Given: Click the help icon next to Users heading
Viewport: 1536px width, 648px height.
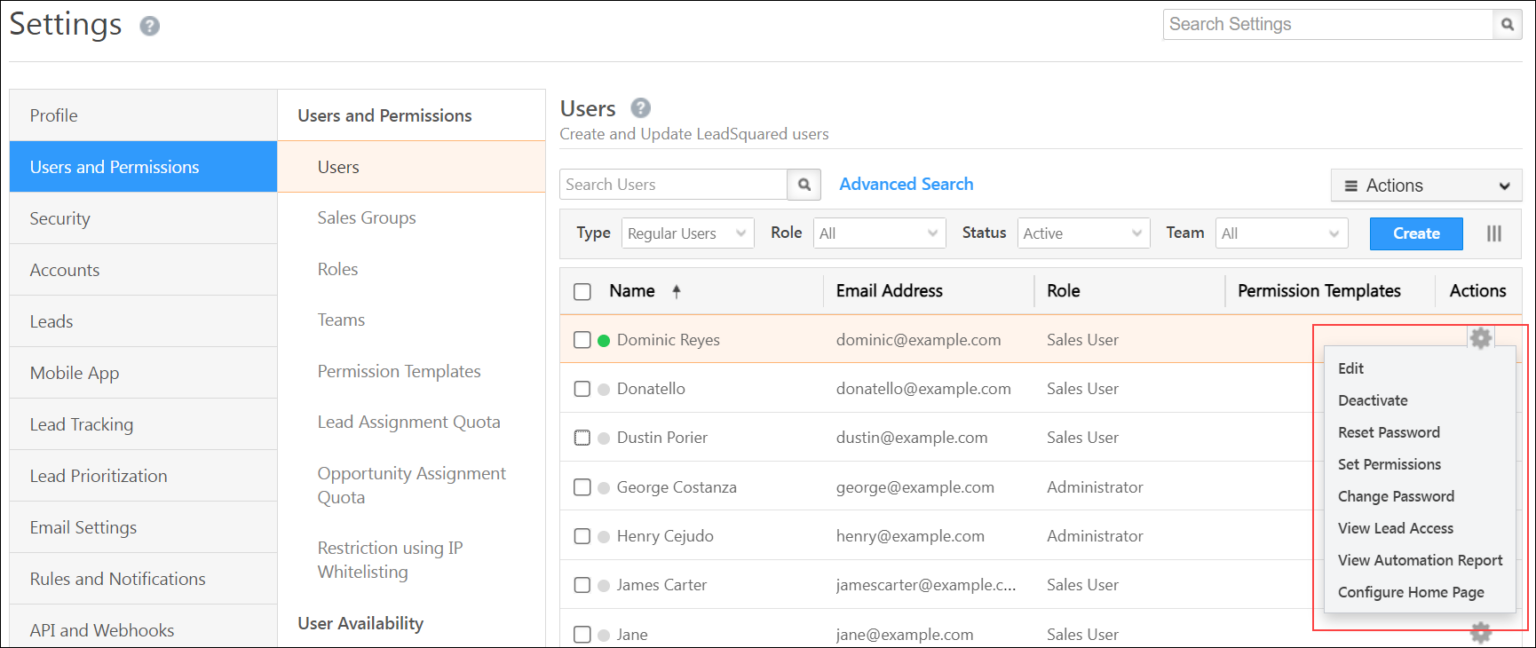Looking at the screenshot, I should click(641, 108).
